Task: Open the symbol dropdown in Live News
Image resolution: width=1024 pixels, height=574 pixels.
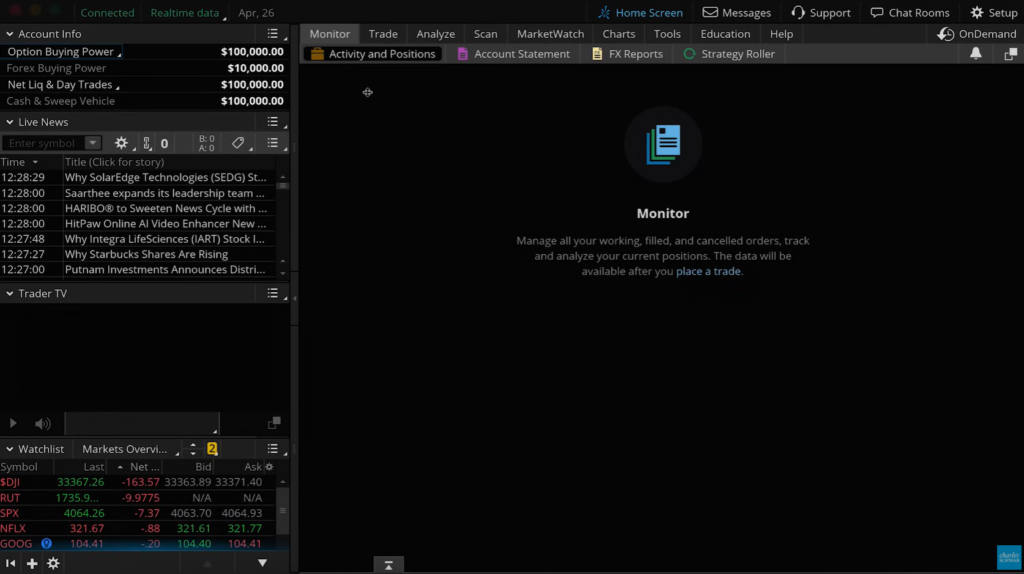Action: coord(93,143)
